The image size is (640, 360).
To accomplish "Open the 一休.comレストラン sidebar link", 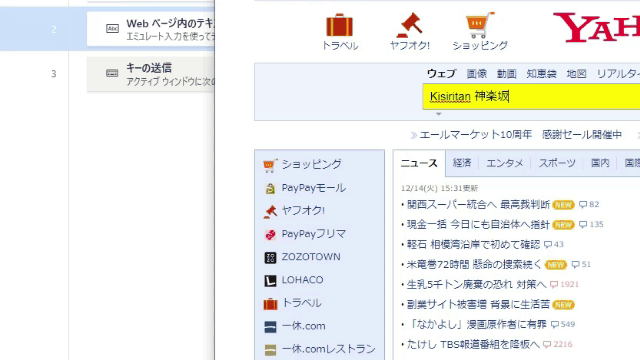I will [x=329, y=349].
